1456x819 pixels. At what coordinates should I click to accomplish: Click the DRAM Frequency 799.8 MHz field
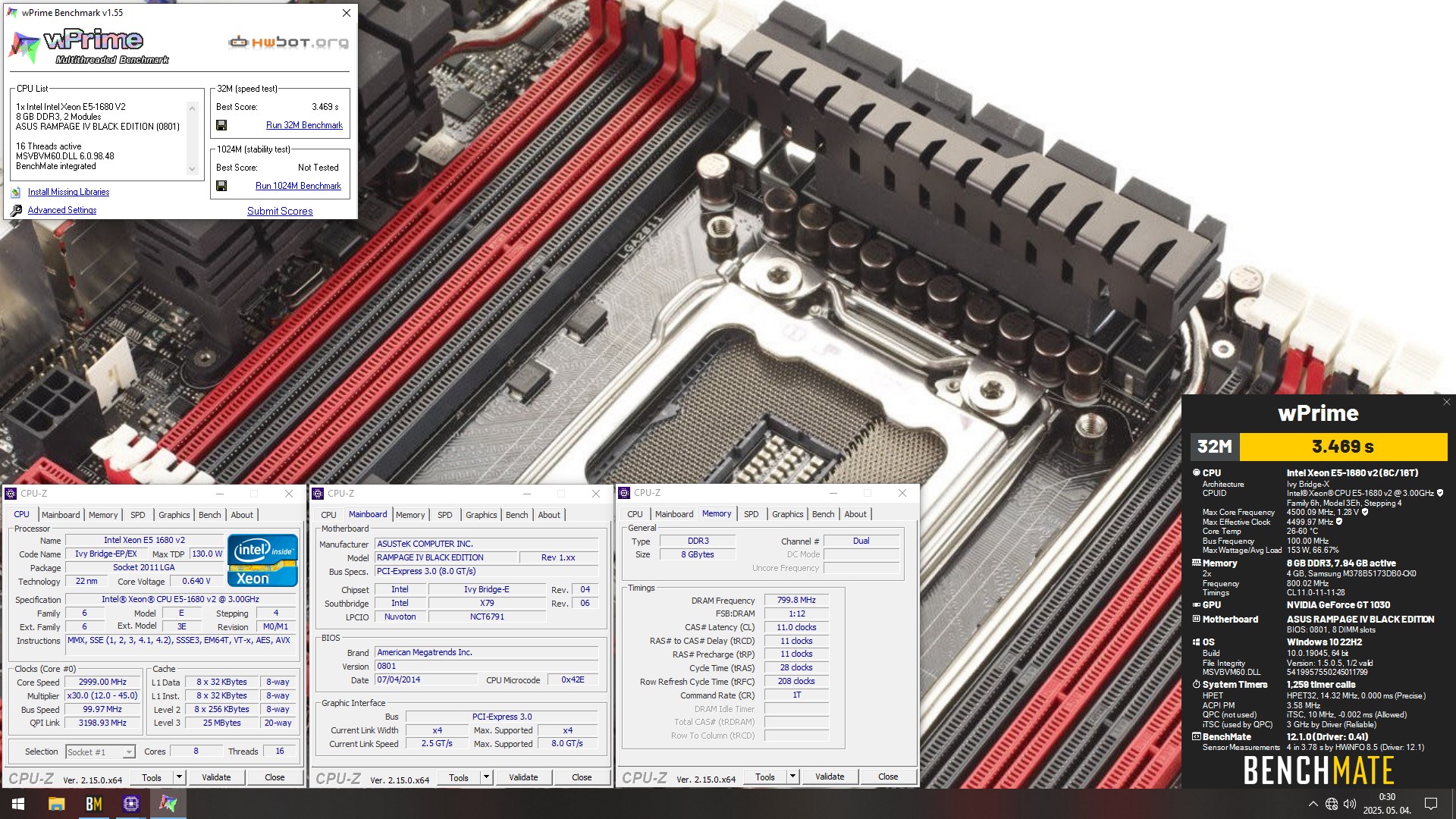pyautogui.click(x=796, y=600)
